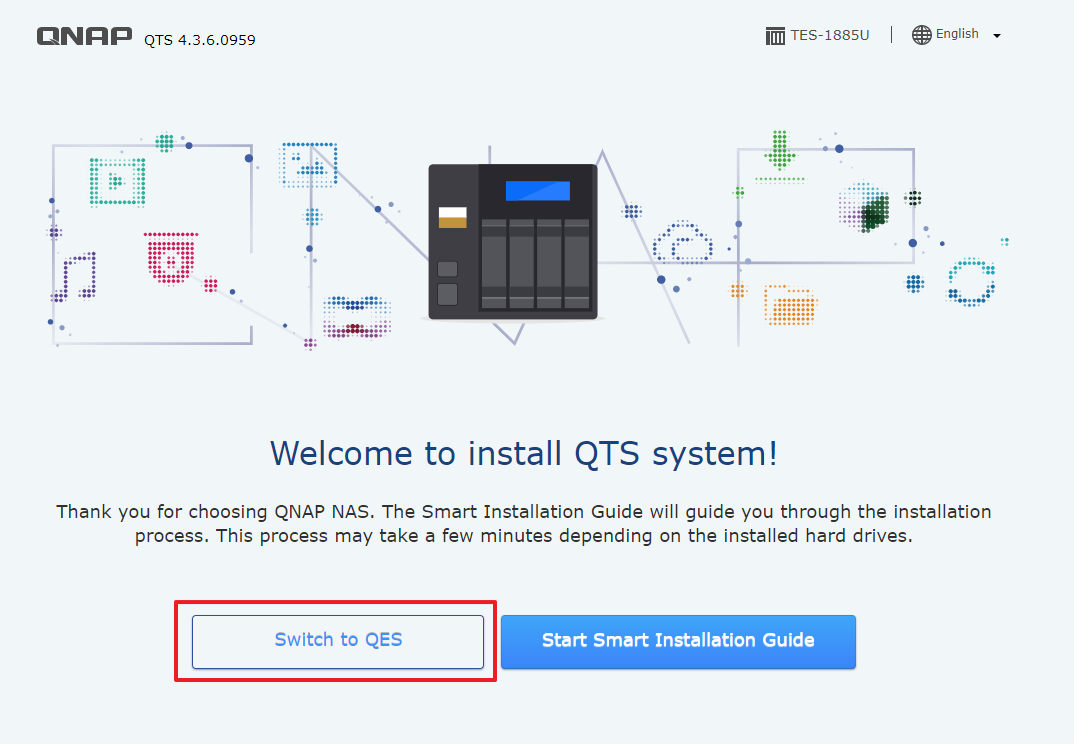Click the TES-1885U model name text
Image resolution: width=1074 pixels, height=744 pixels.
[x=829, y=35]
